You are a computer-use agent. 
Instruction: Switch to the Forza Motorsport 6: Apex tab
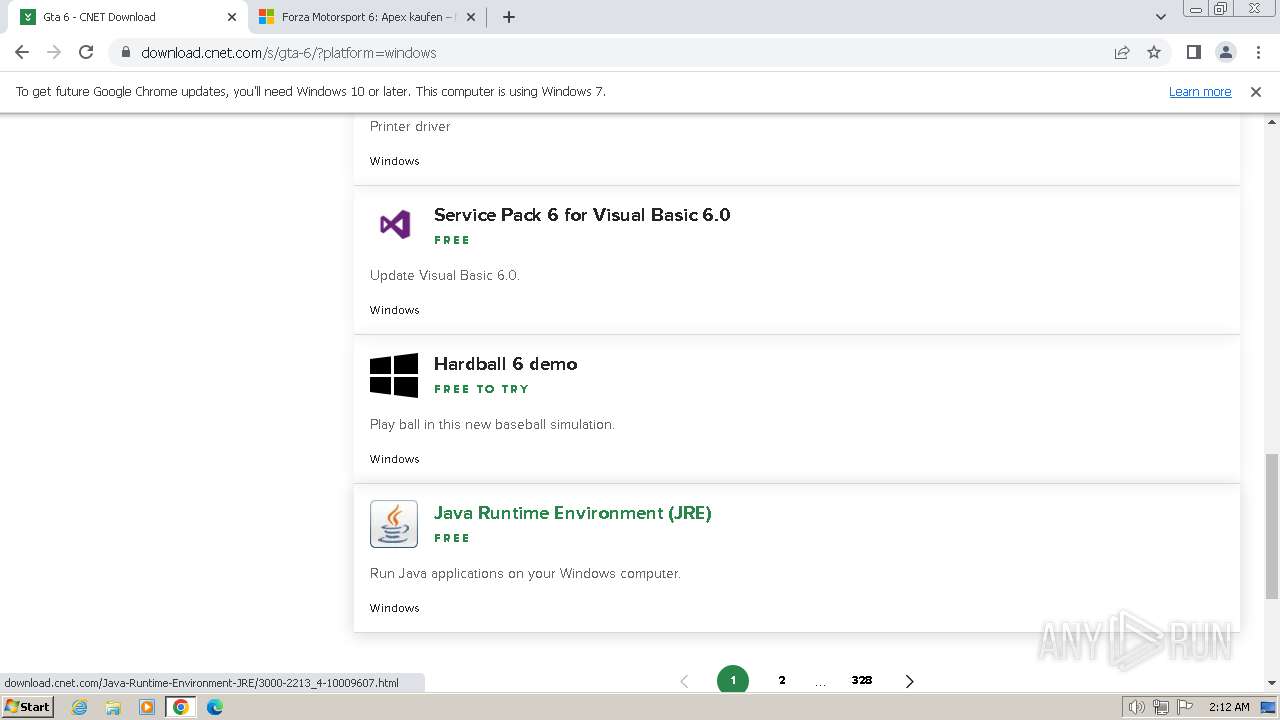[367, 17]
